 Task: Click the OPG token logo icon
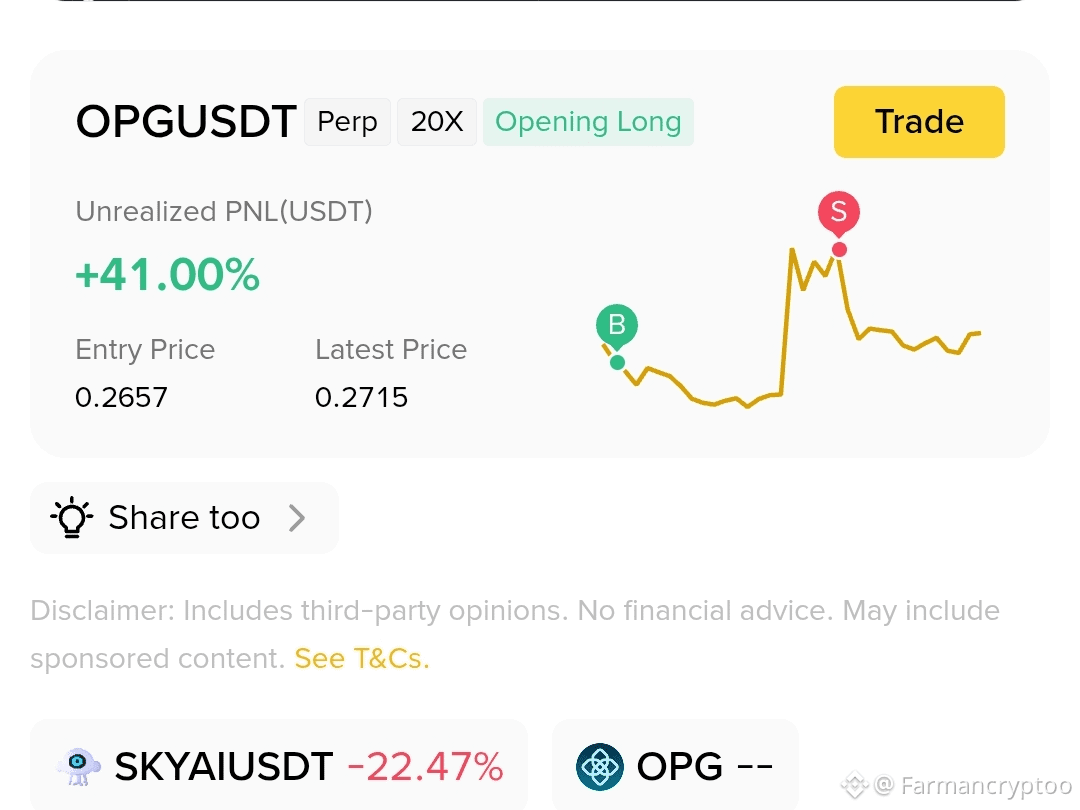(x=600, y=767)
